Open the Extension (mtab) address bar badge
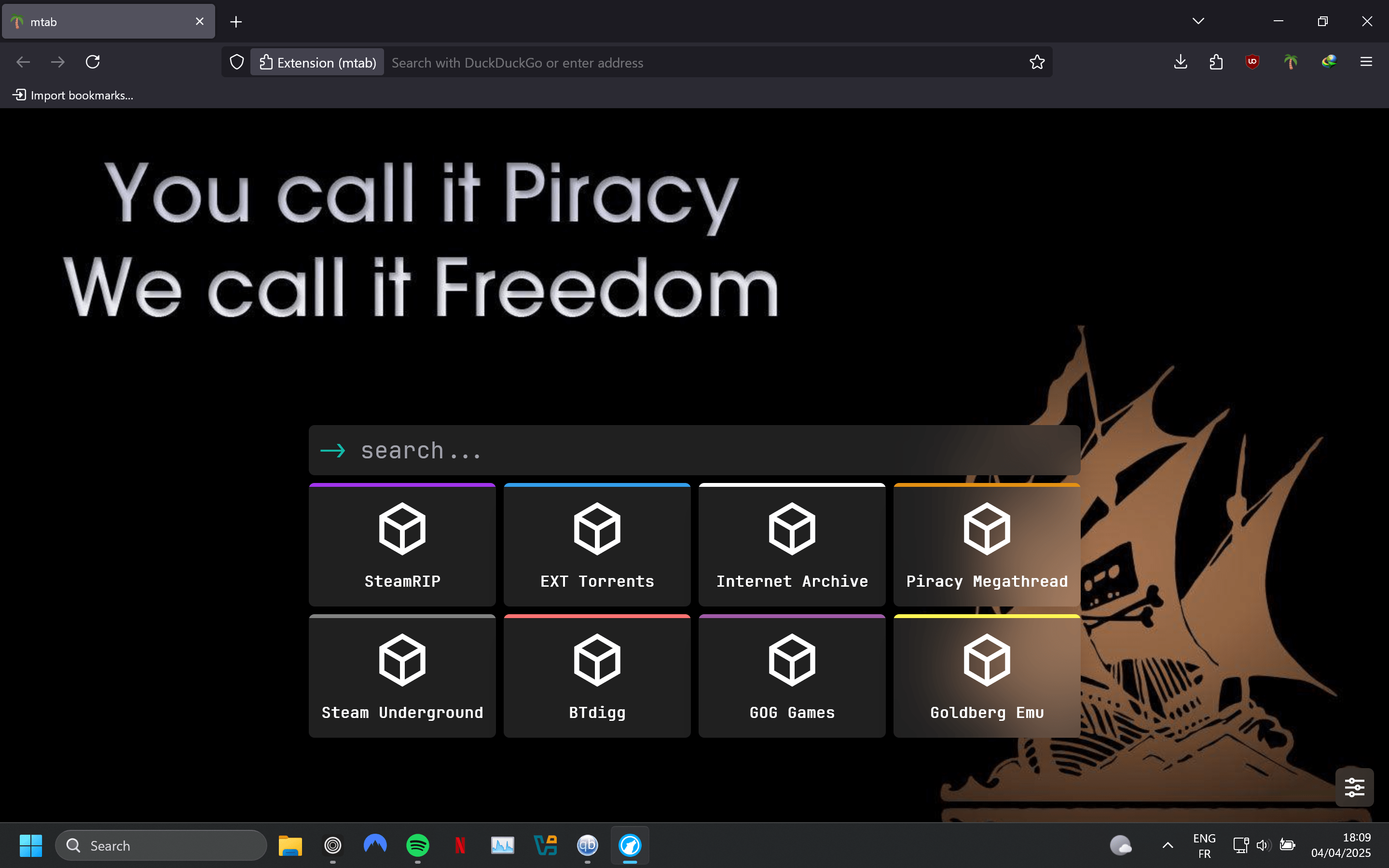The image size is (1389, 868). tap(317, 62)
